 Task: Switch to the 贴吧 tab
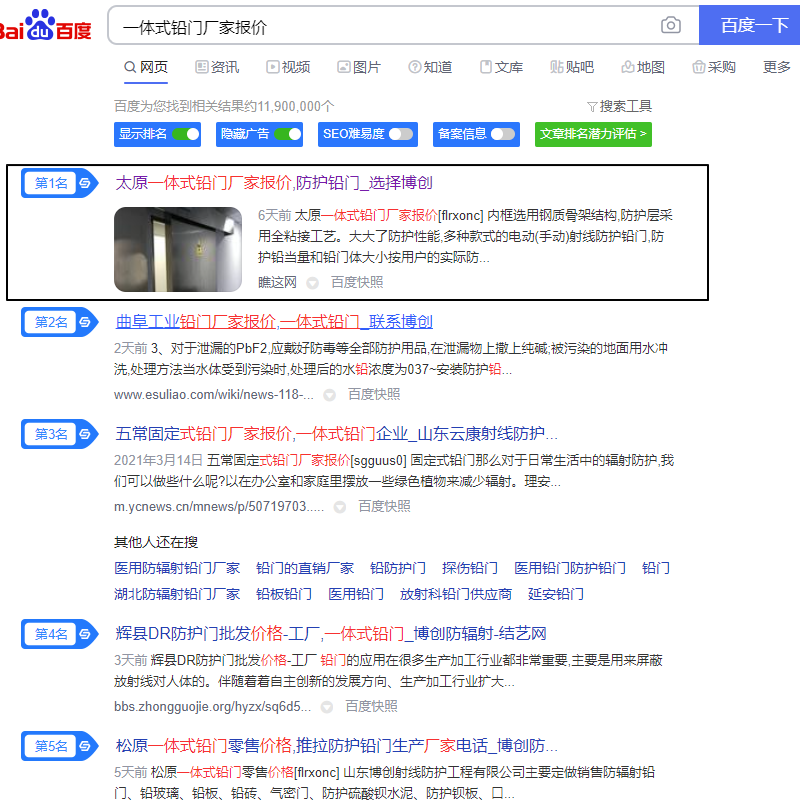coord(572,67)
